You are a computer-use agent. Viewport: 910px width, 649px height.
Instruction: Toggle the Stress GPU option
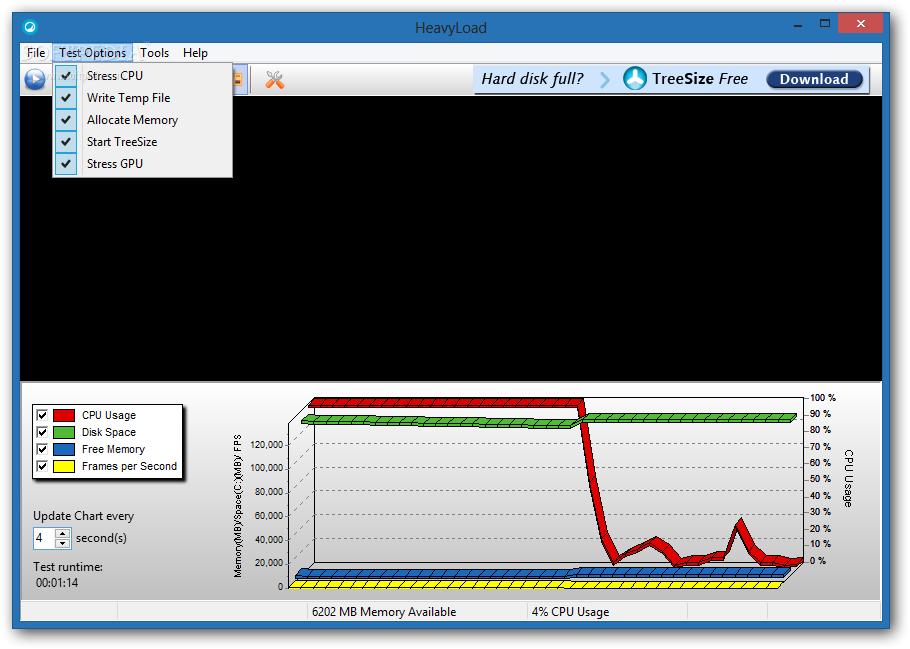click(143, 164)
